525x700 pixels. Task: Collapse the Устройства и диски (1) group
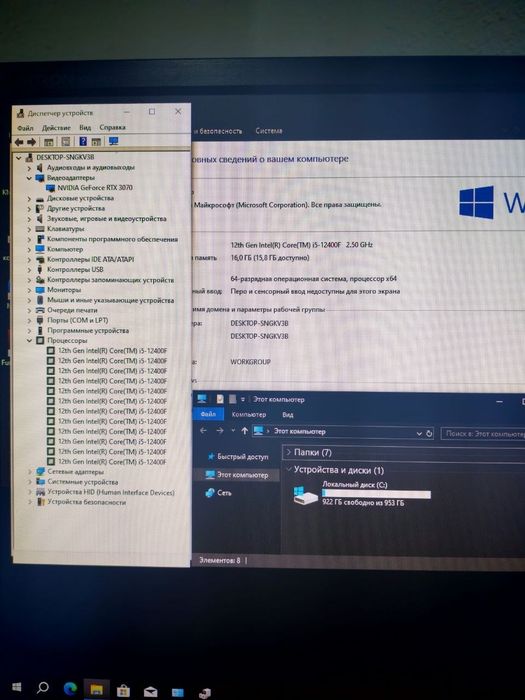pyautogui.click(x=289, y=469)
